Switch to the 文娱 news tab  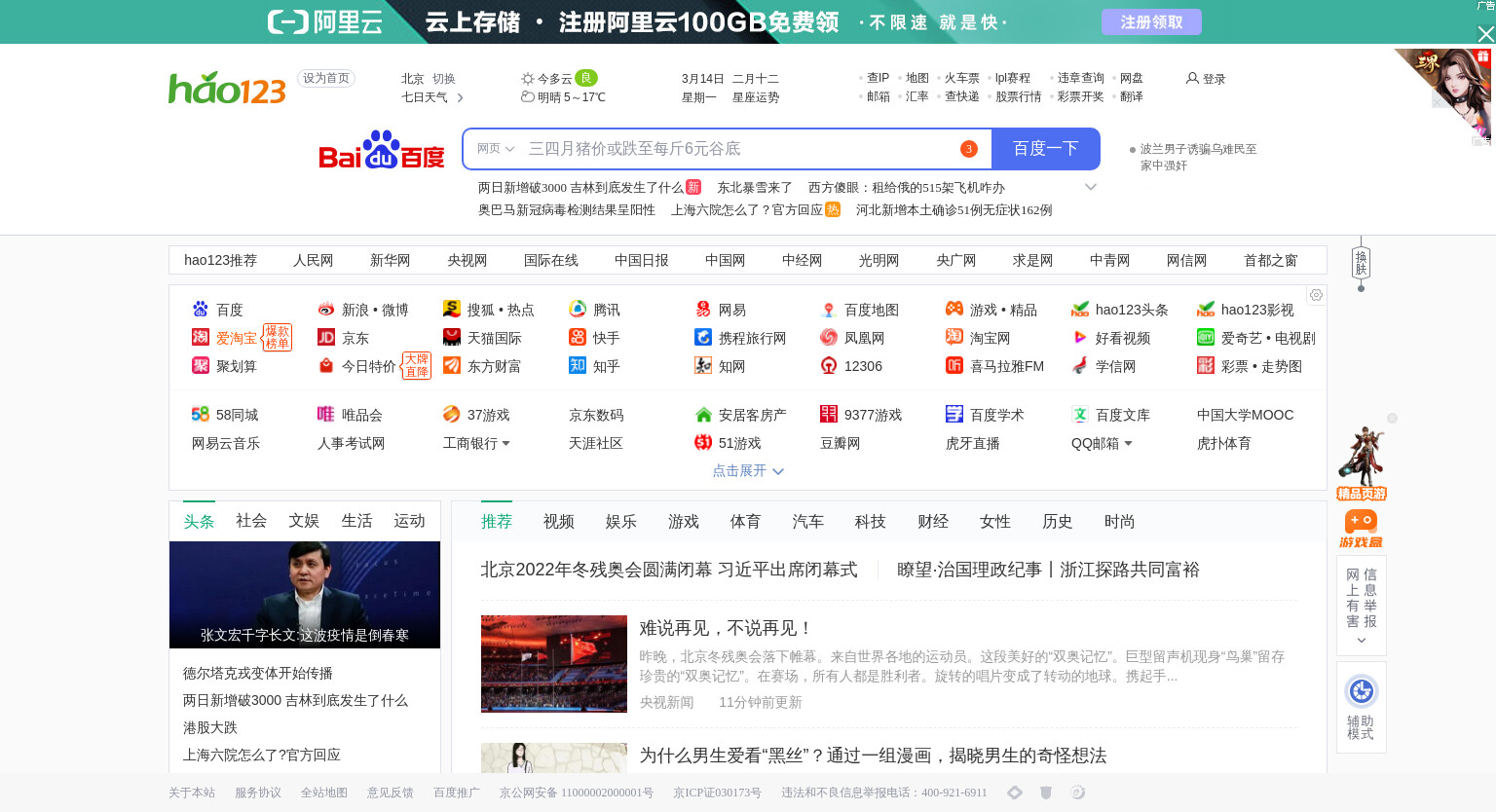coord(304,521)
